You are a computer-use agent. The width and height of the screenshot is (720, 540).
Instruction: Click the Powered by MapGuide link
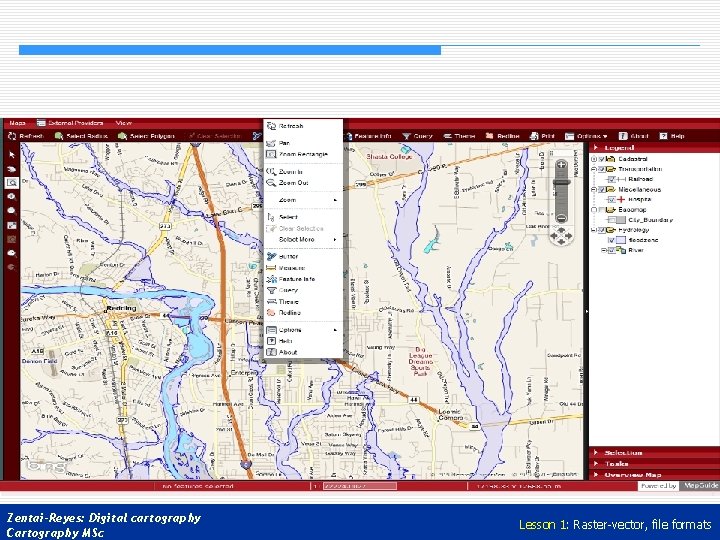(679, 485)
